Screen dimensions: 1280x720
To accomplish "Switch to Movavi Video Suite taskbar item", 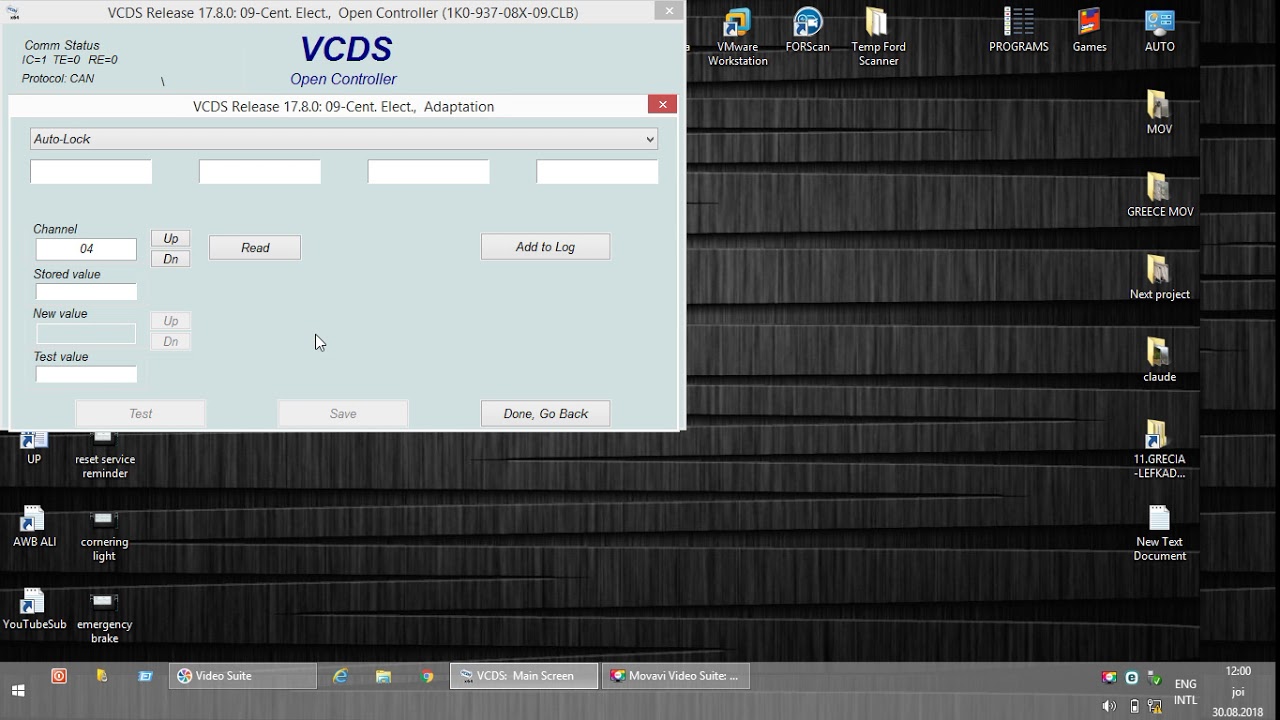I will tap(676, 676).
